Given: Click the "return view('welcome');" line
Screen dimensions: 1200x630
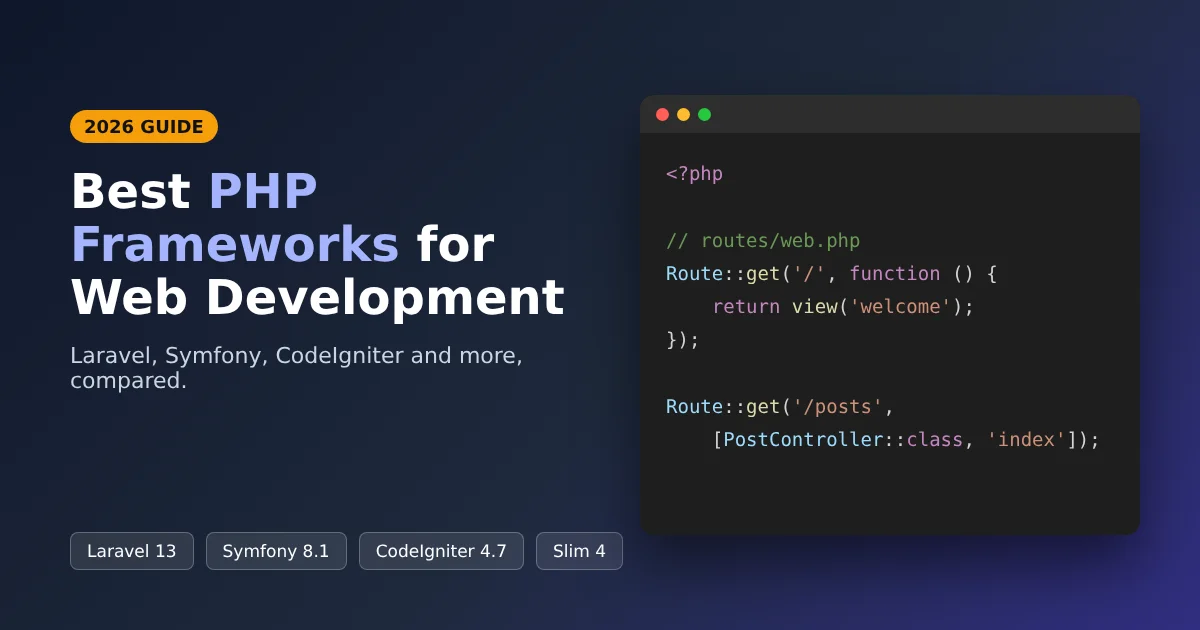Looking at the screenshot, I should click(843, 307).
